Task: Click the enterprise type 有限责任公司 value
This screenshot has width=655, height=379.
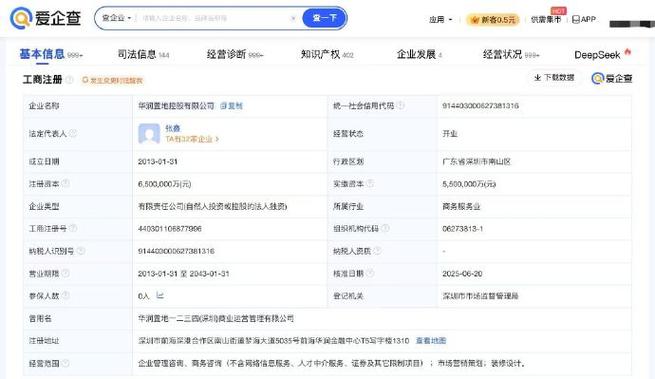Action: pyautogui.click(x=213, y=206)
